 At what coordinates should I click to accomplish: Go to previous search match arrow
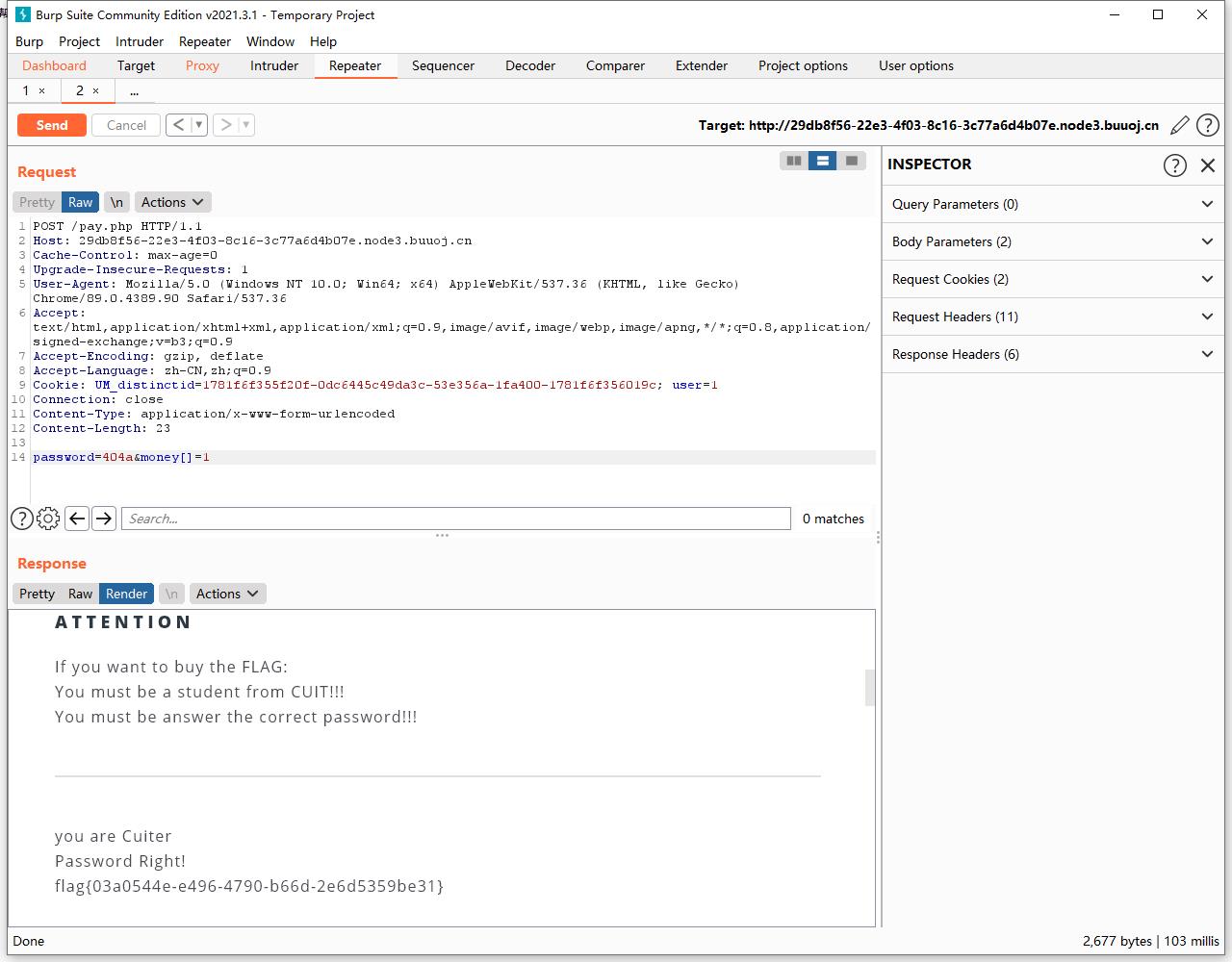click(77, 519)
